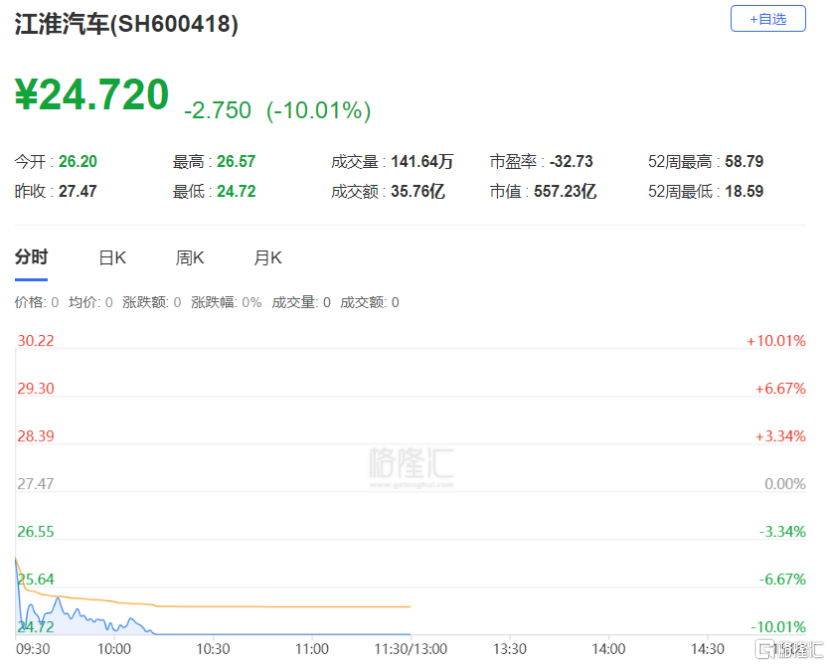The width and height of the screenshot is (830, 666).
Task: Click the 今开 value 26.20
Action: coord(78,161)
